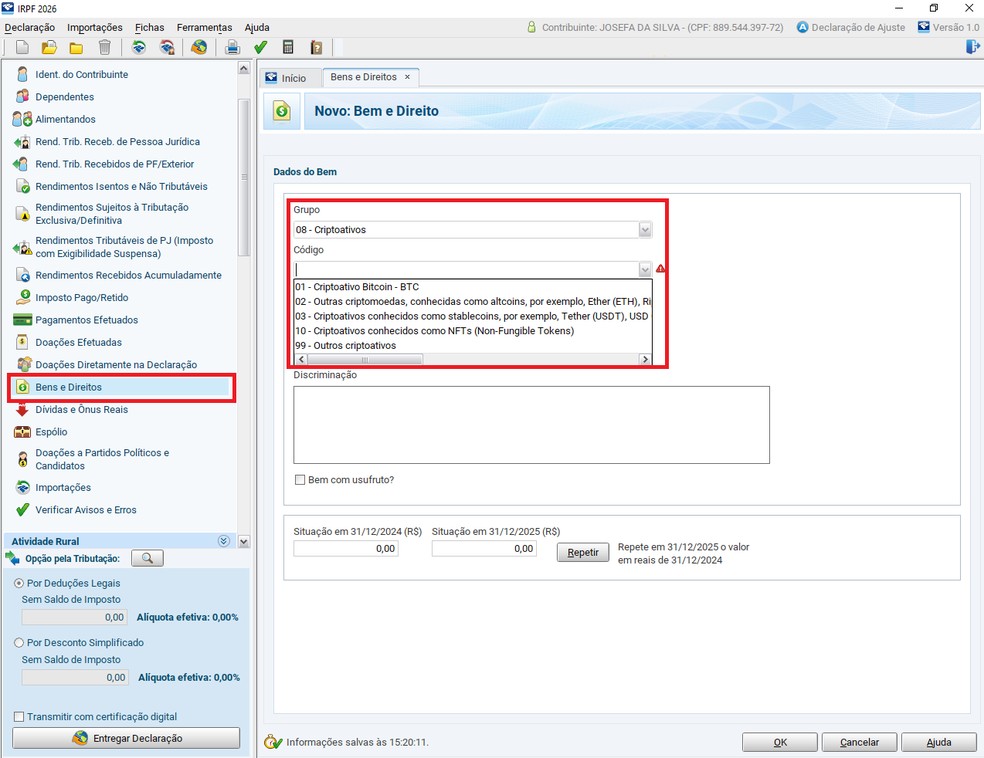The image size is (984, 758).
Task: Choose 01 - Criptoativo Bitcoin - BTC
Action: 473,287
